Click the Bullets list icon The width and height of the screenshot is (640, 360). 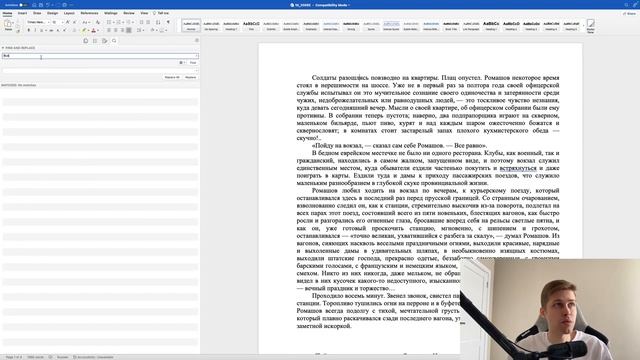[x=109, y=22]
